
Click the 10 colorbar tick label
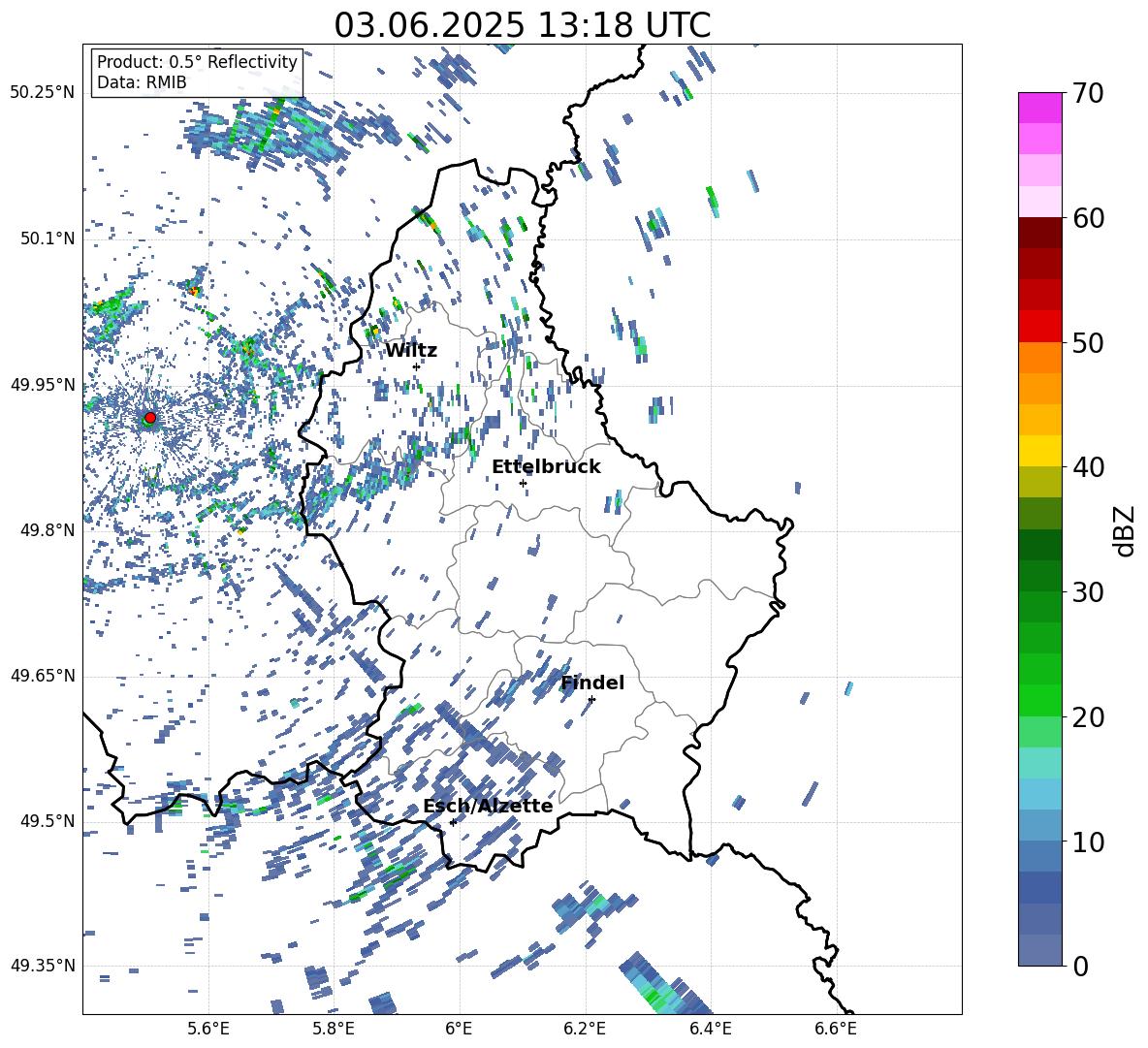click(x=1088, y=842)
